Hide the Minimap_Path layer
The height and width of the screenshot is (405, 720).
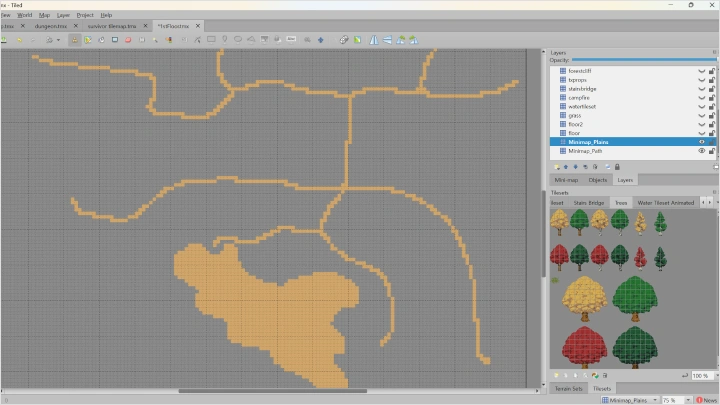(x=701, y=151)
